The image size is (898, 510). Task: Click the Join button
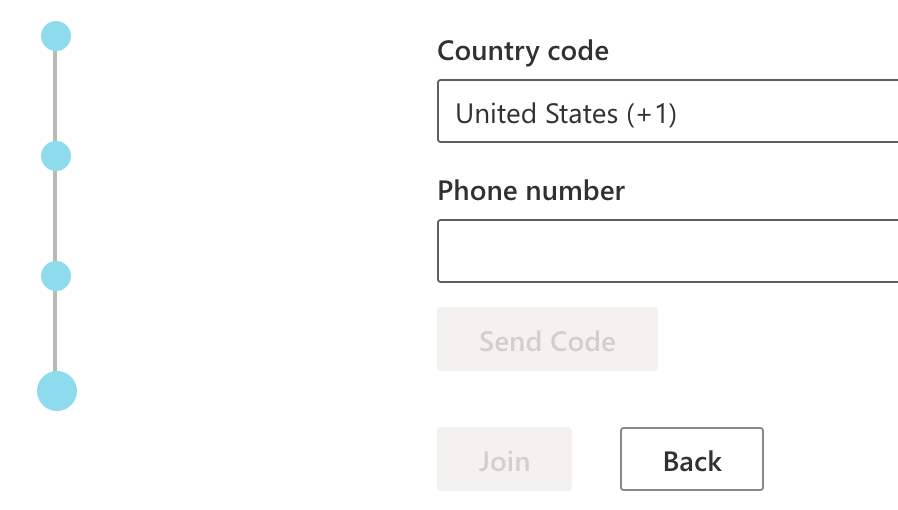click(x=504, y=460)
